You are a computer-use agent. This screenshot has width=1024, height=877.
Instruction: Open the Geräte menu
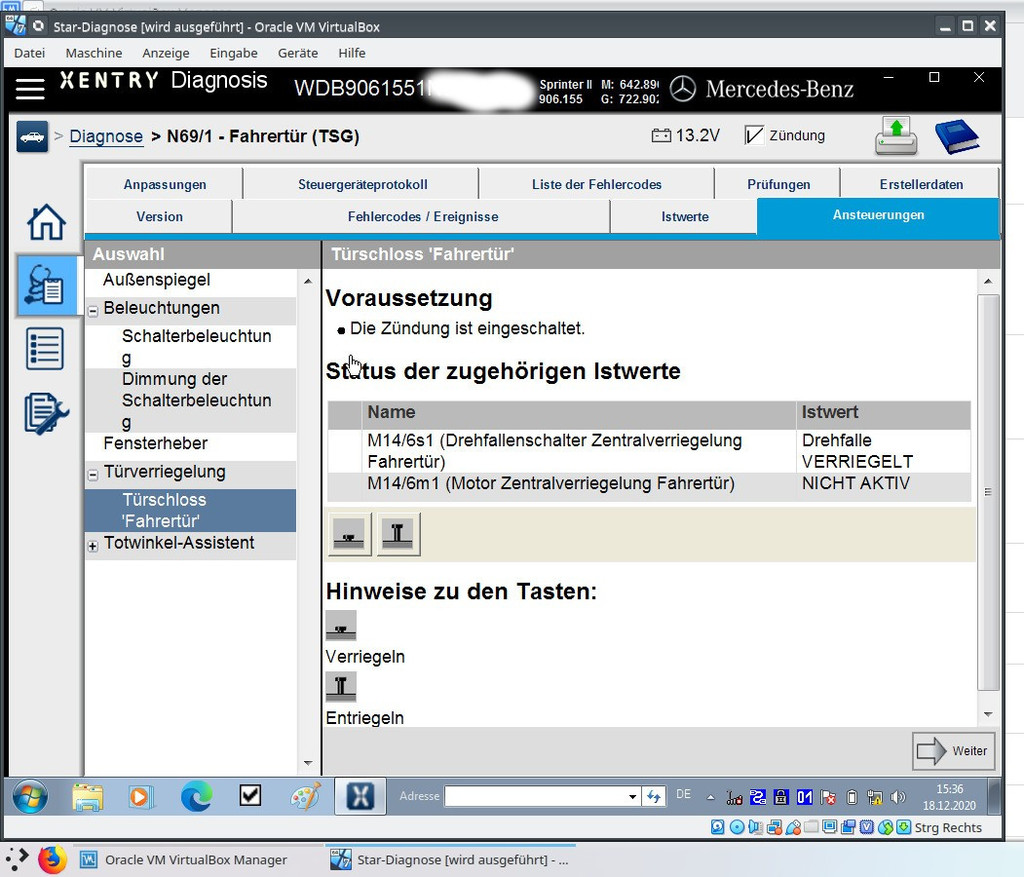[298, 53]
